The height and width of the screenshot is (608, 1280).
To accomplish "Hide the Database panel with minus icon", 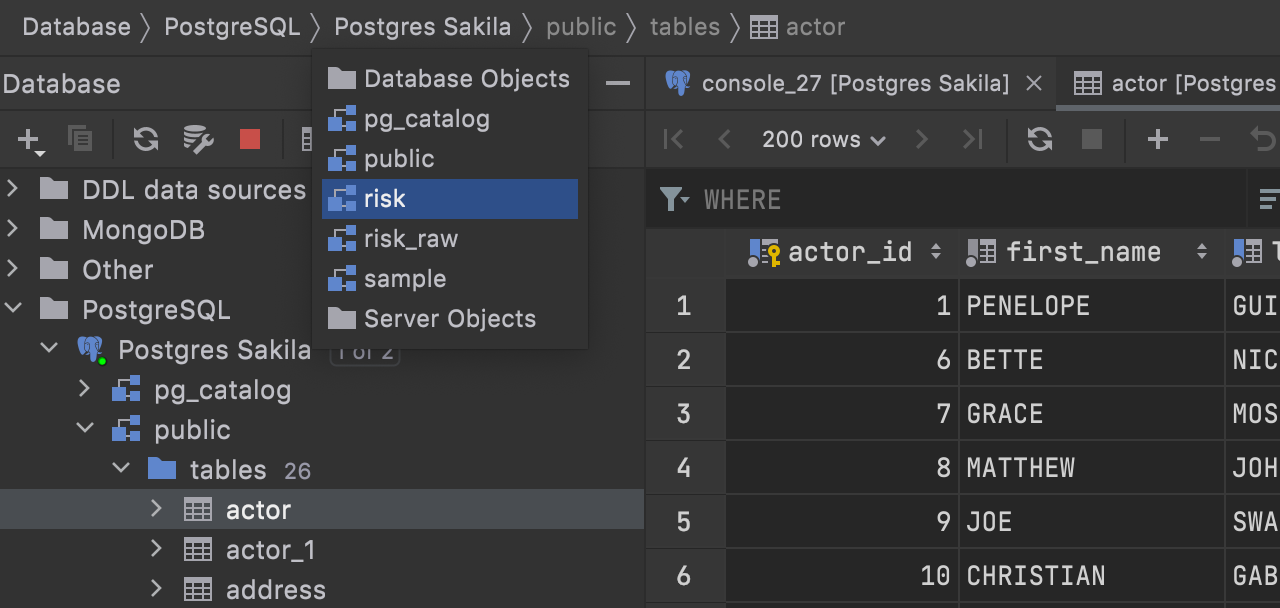I will click(618, 83).
